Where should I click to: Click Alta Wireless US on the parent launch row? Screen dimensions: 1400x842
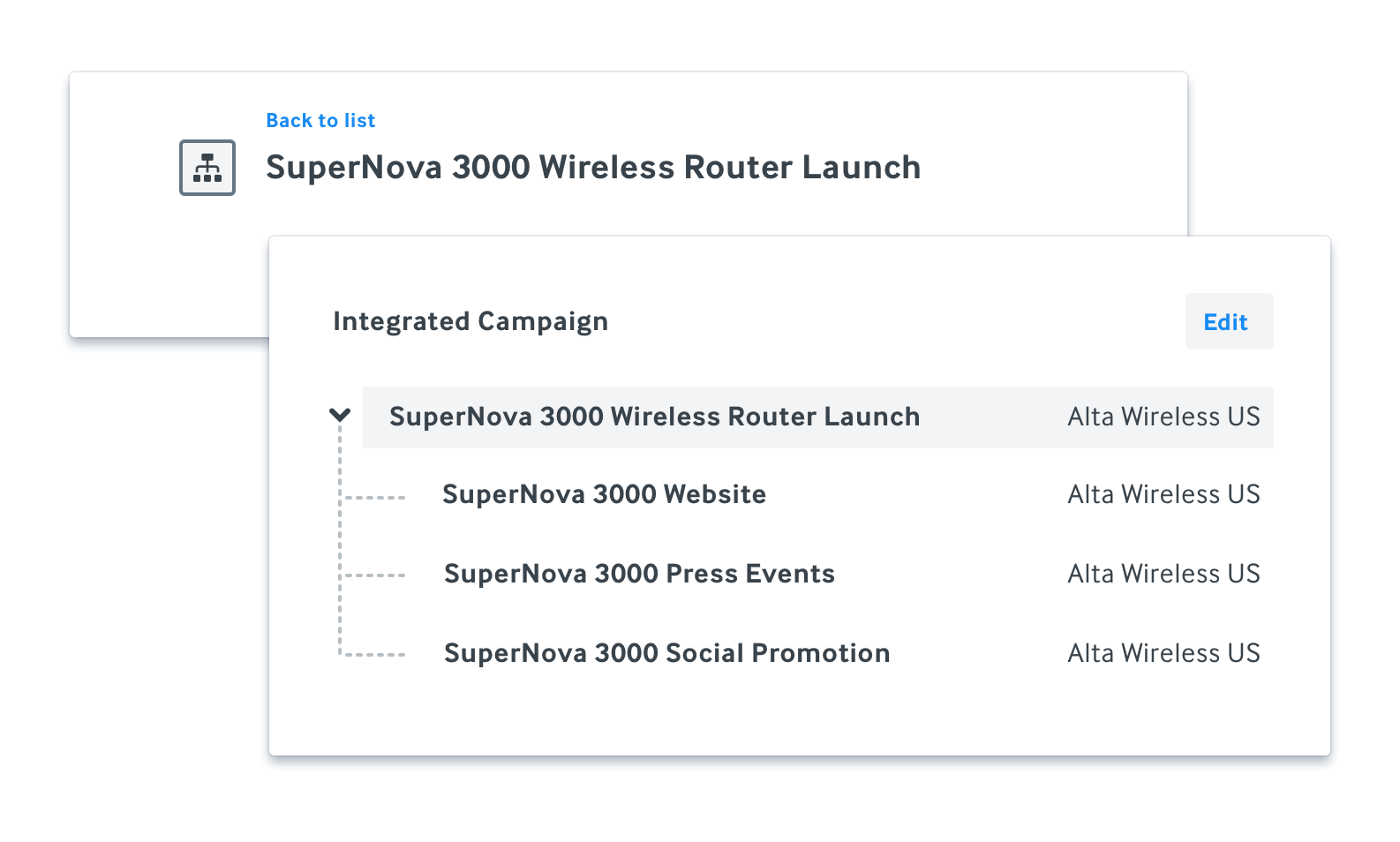pyautogui.click(x=1163, y=417)
